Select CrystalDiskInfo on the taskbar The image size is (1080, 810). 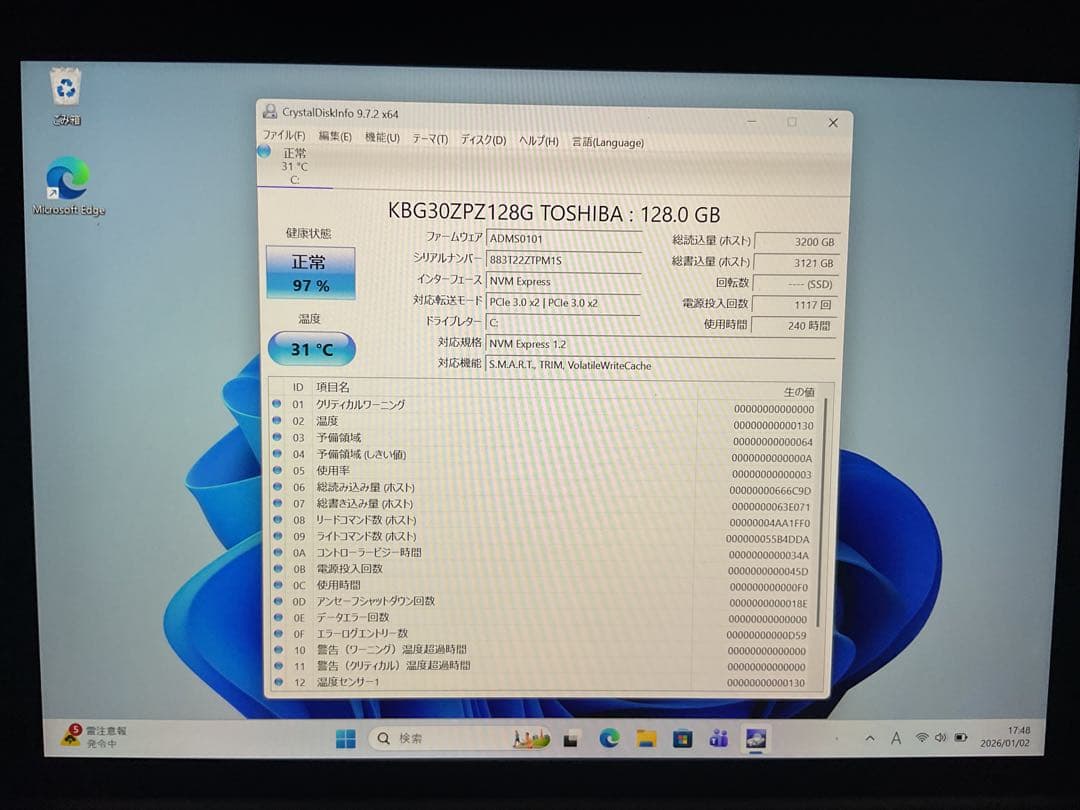(754, 740)
